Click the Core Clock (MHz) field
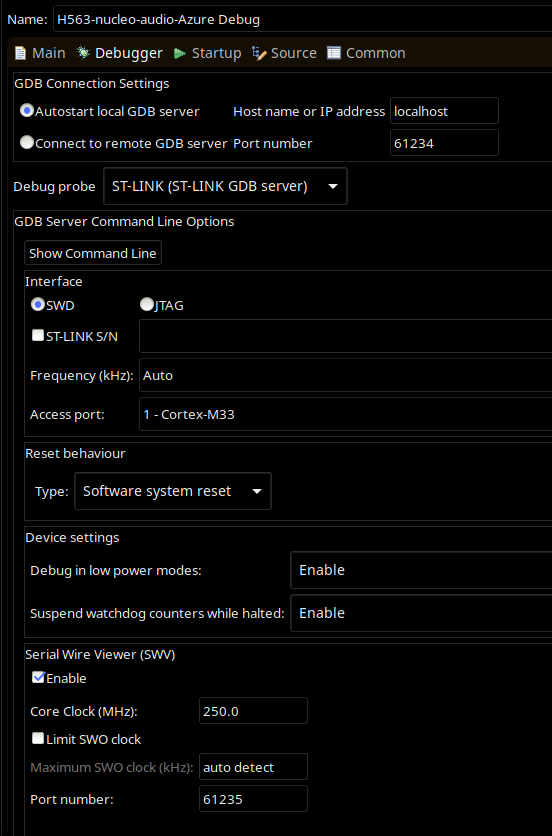The width and height of the screenshot is (552, 836). point(253,711)
